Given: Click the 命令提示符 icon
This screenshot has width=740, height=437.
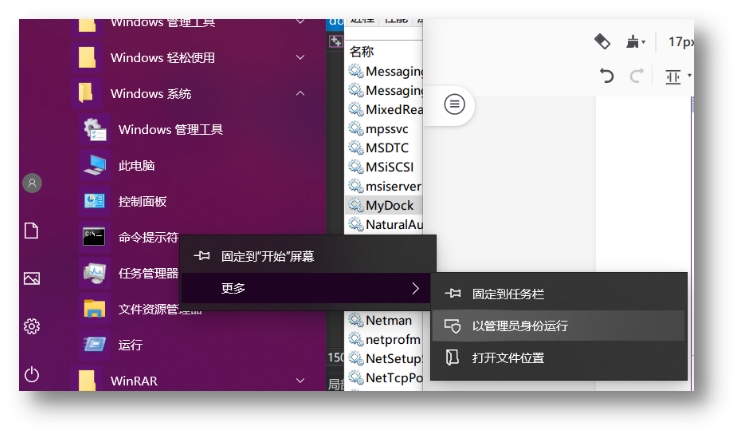Looking at the screenshot, I should 94,237.
